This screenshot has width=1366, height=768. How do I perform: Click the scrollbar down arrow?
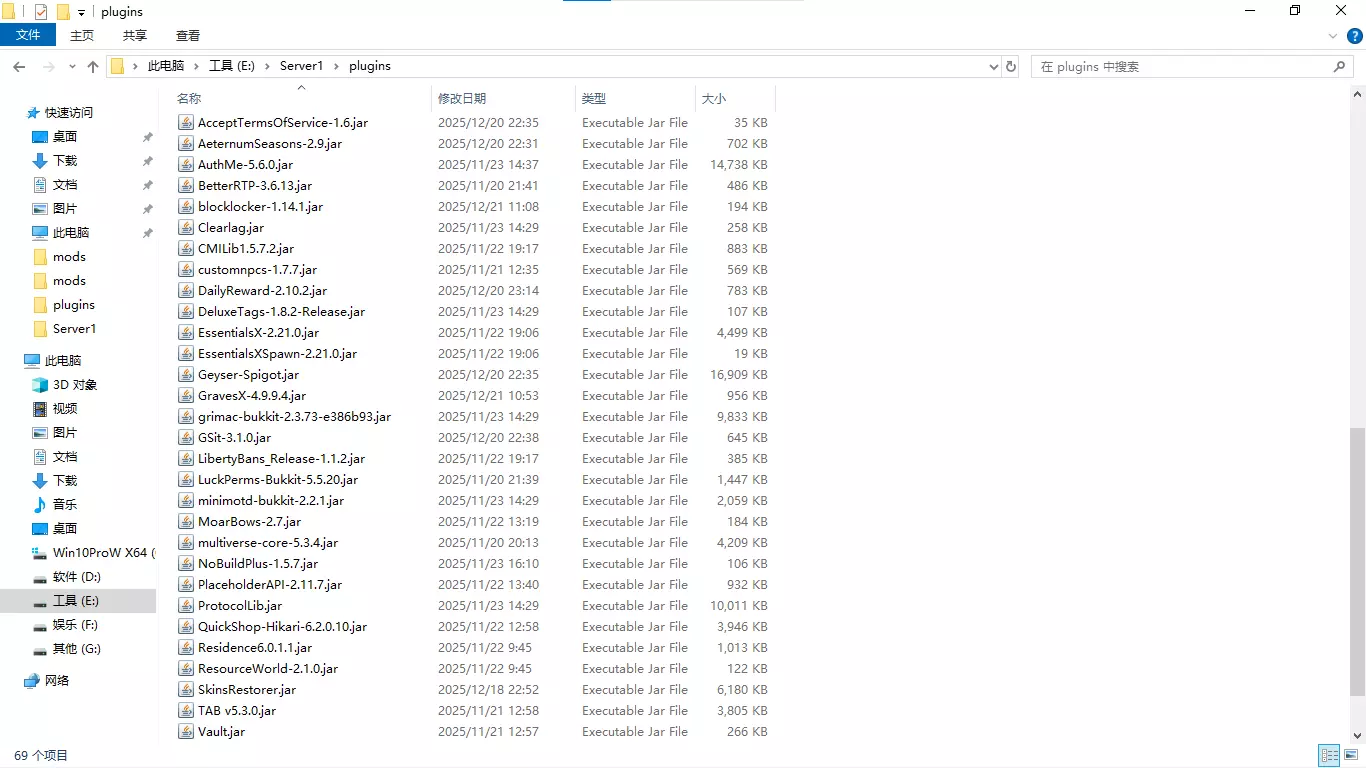coord(1357,736)
